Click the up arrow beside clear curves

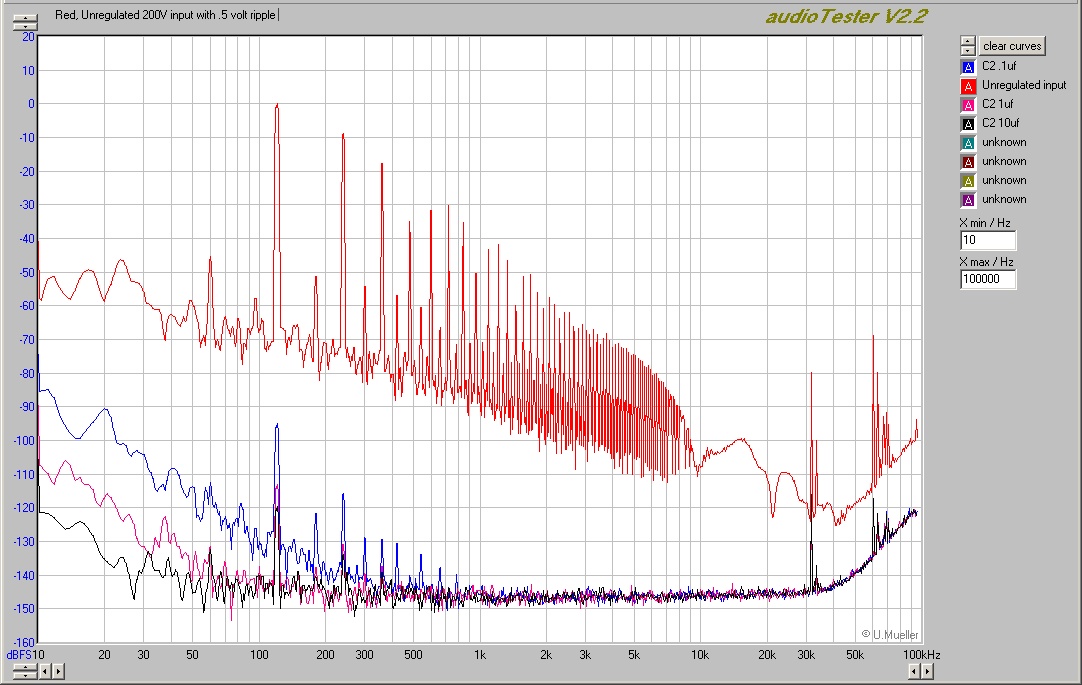(967, 41)
